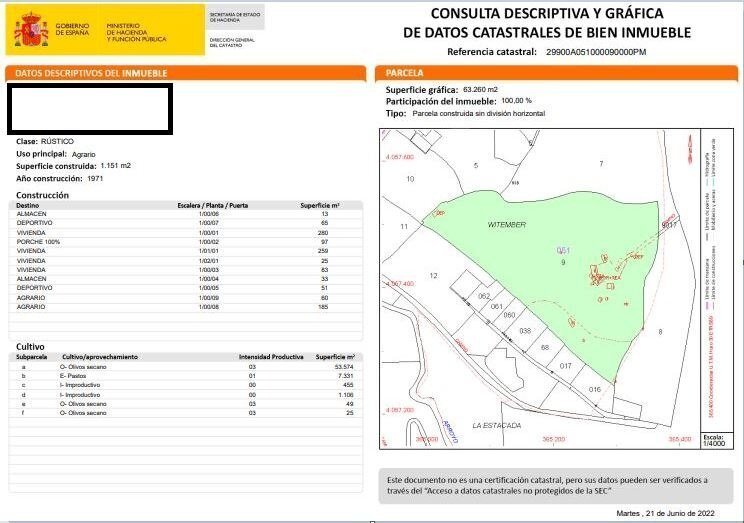Click the Spanish coat of arms emblem
Image resolution: width=744 pixels, height=523 pixels.
30,30
